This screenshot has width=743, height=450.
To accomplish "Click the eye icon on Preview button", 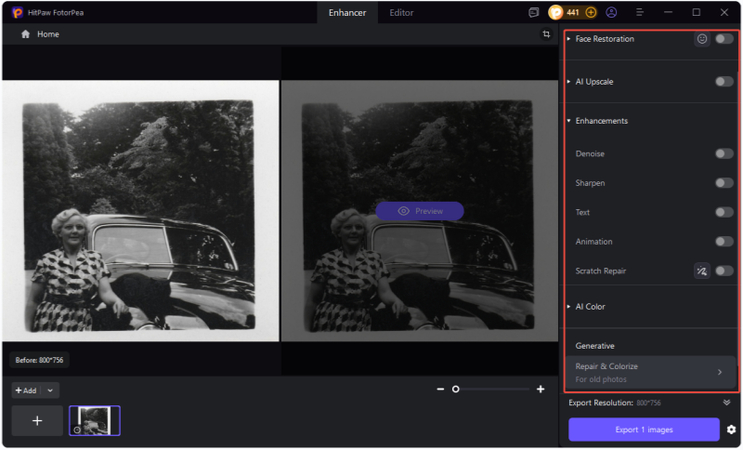I will pyautogui.click(x=403, y=211).
